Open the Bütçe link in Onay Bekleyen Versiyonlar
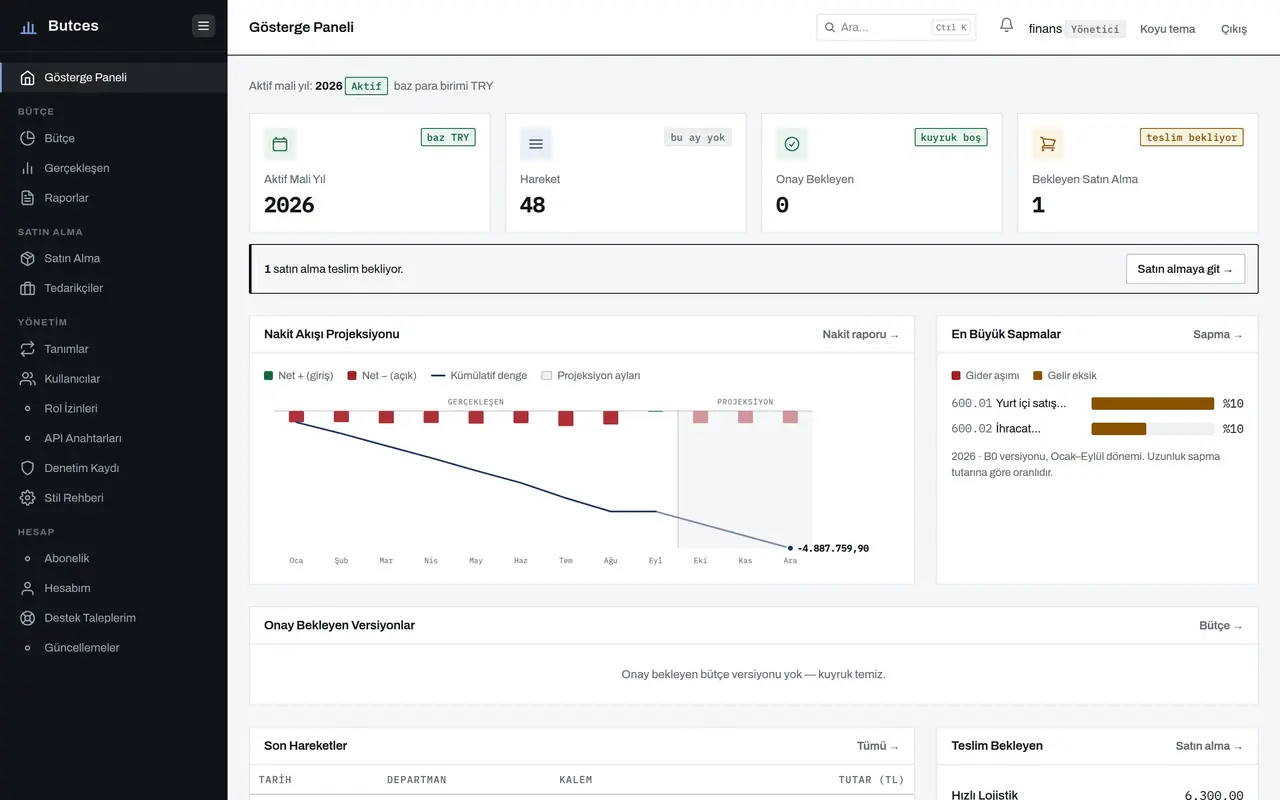 click(1221, 626)
